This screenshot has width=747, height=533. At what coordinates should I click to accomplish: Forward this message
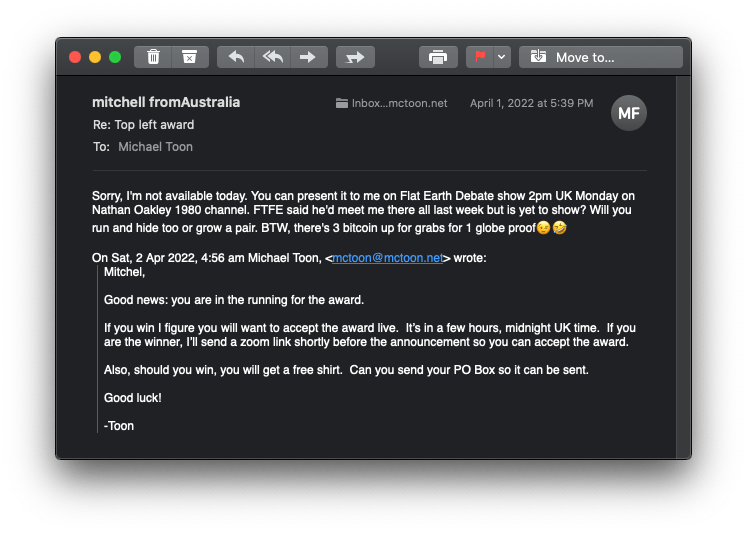[x=307, y=57]
